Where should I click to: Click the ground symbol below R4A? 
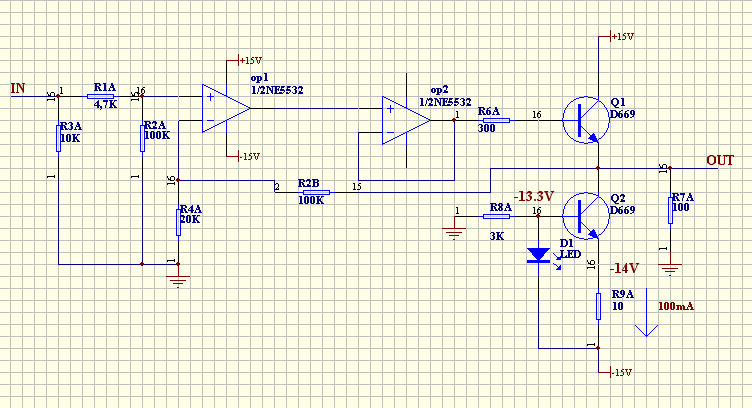[178, 281]
